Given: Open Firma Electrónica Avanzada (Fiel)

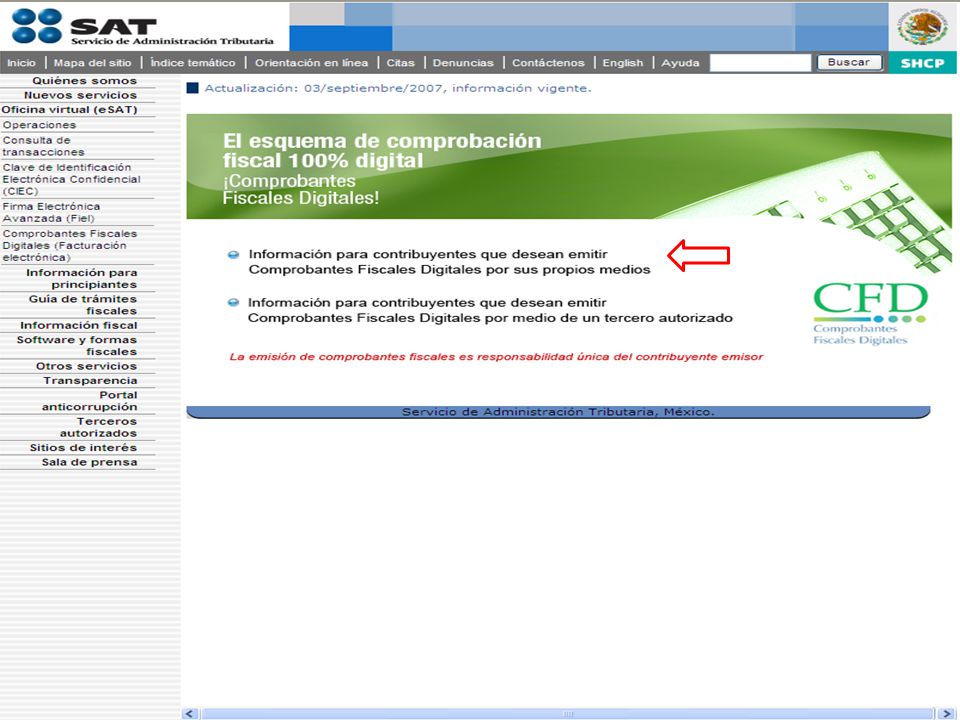Looking at the screenshot, I should (51, 212).
